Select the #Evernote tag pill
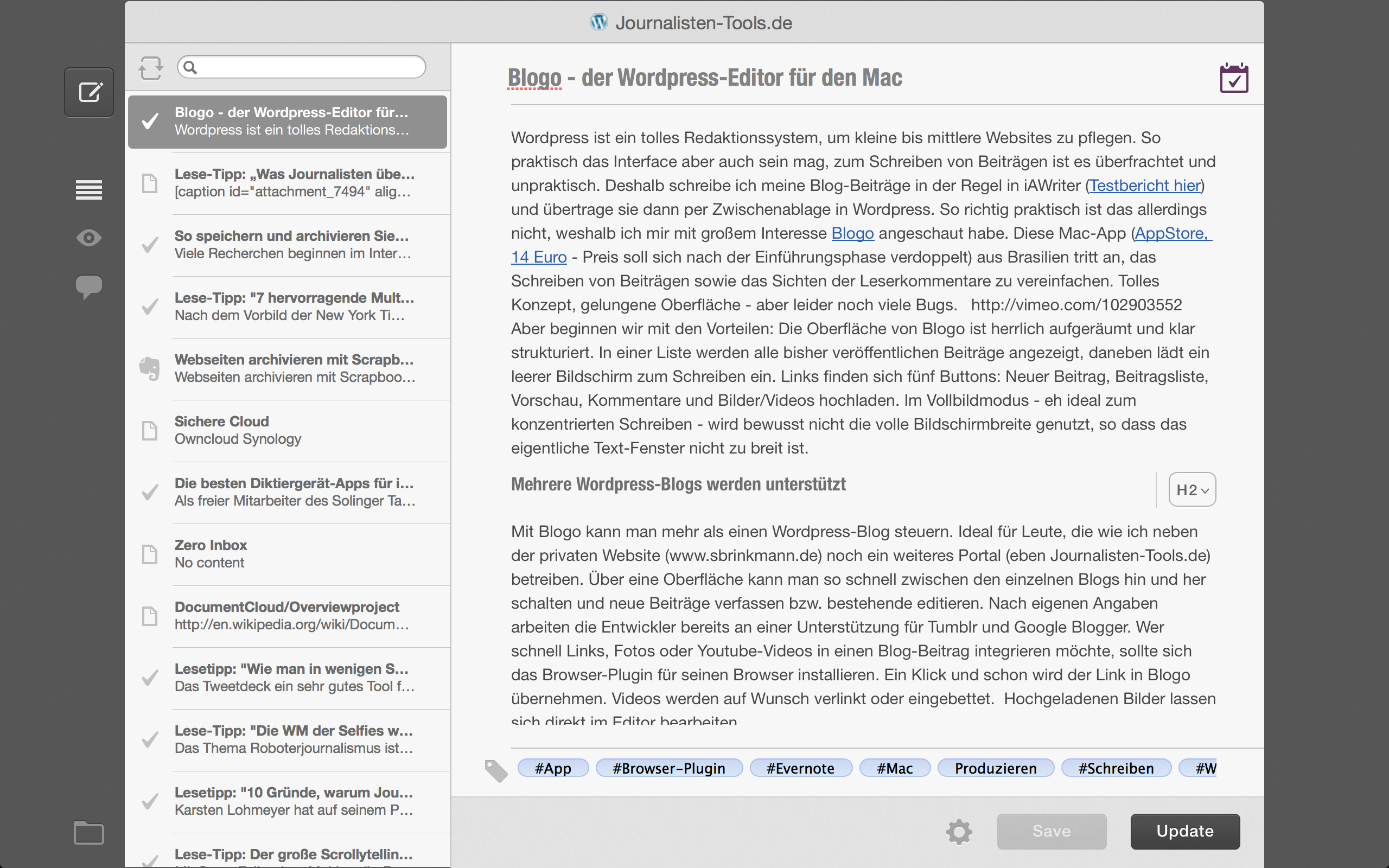 (800, 768)
